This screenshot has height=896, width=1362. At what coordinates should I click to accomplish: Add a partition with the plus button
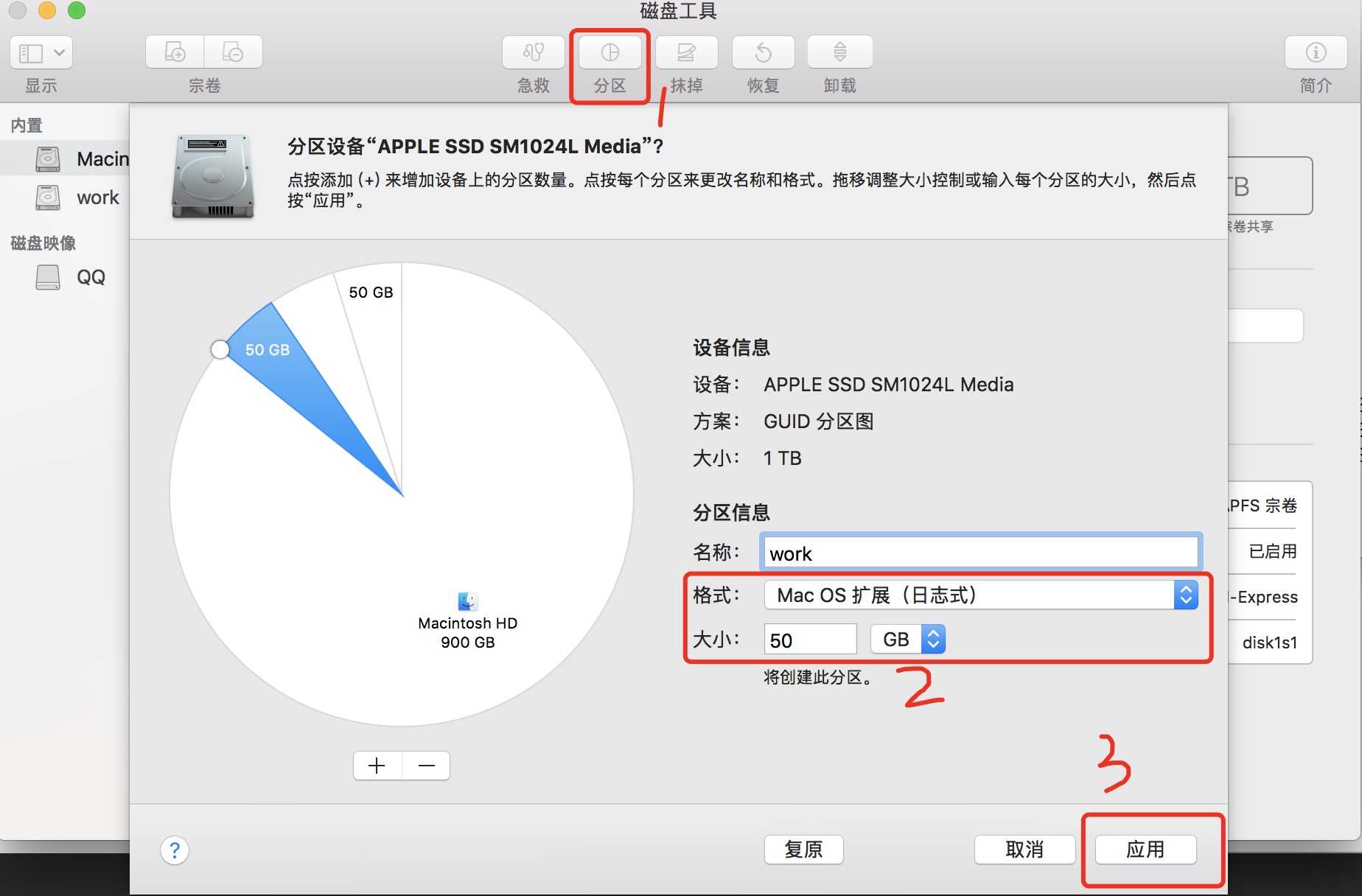point(377,766)
